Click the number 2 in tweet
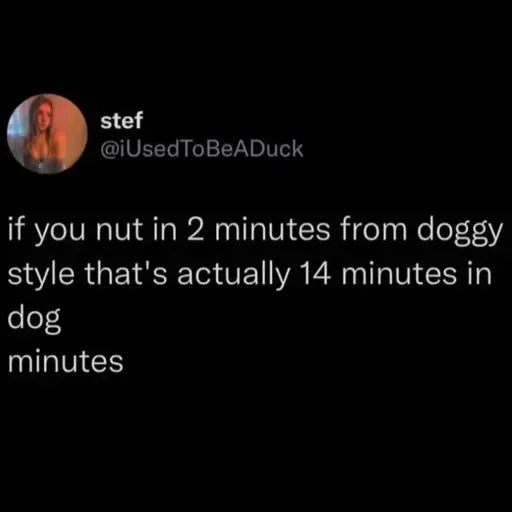The height and width of the screenshot is (512, 512). [193, 231]
